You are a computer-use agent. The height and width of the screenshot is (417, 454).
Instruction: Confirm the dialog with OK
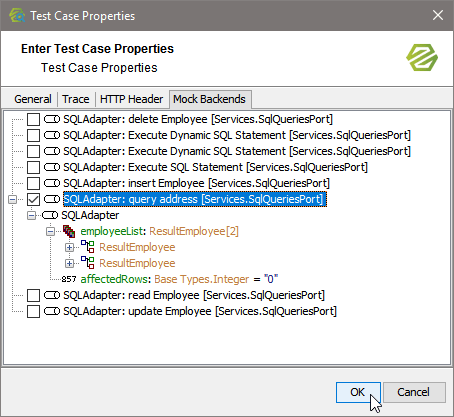click(358, 392)
